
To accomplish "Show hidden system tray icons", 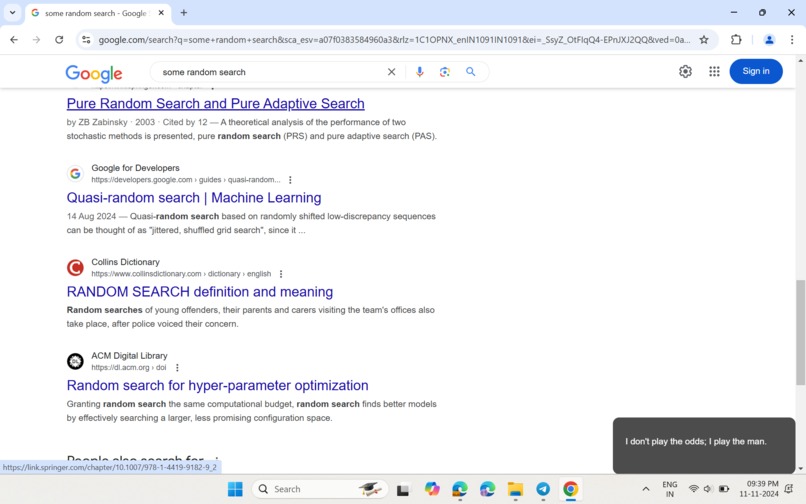I will click(x=646, y=489).
